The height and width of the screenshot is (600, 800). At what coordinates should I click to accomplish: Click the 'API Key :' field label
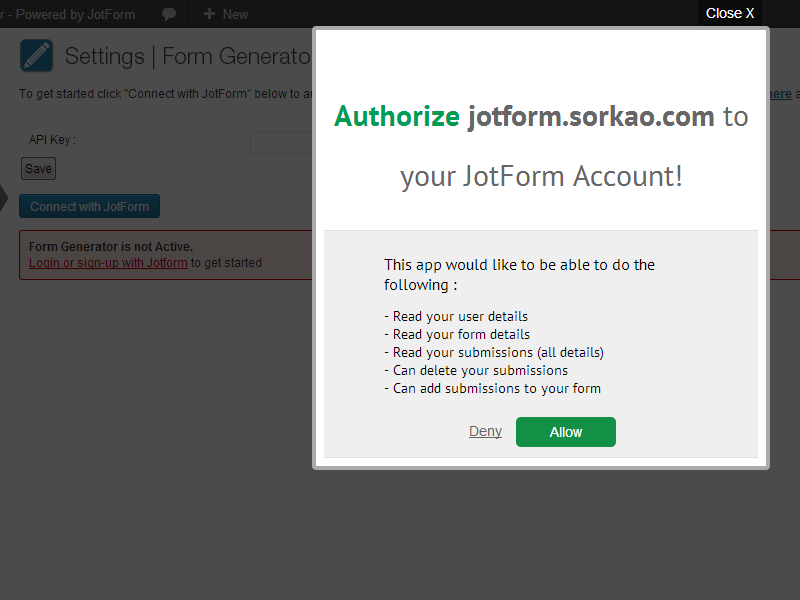tap(53, 140)
